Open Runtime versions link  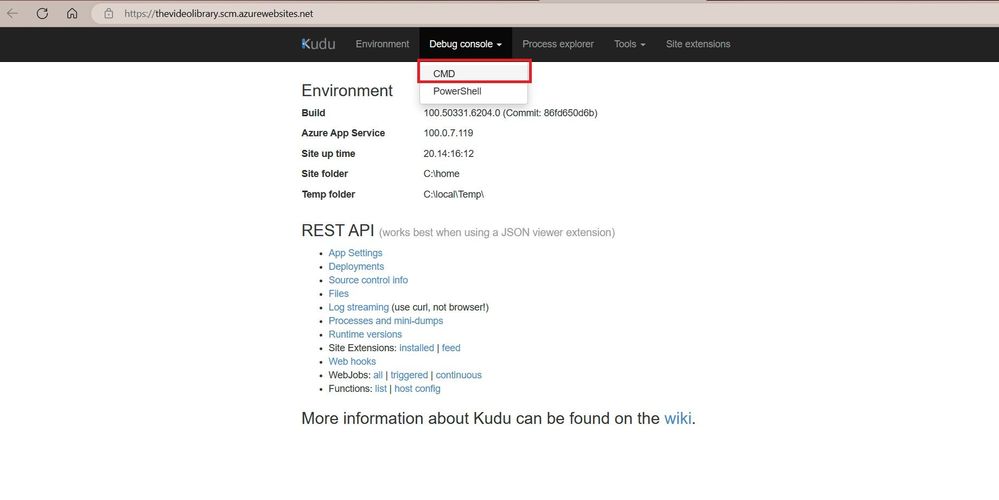[x=365, y=334]
